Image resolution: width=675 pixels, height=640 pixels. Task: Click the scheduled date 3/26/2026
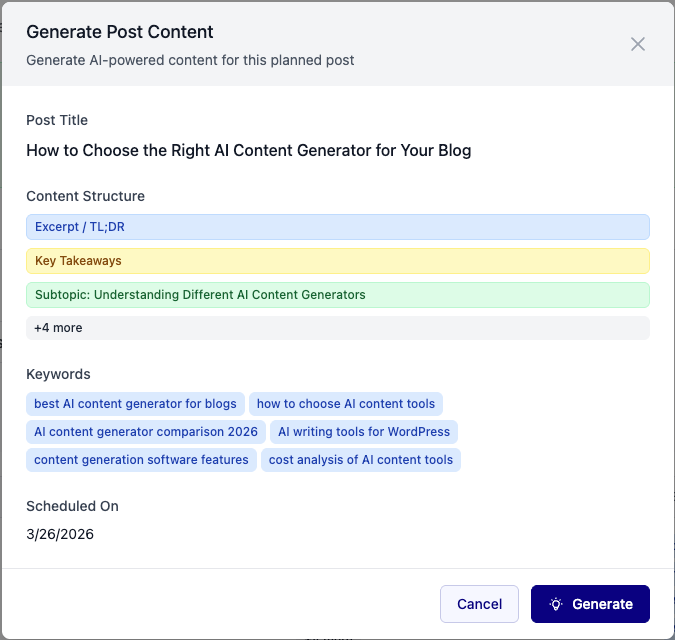[60, 534]
